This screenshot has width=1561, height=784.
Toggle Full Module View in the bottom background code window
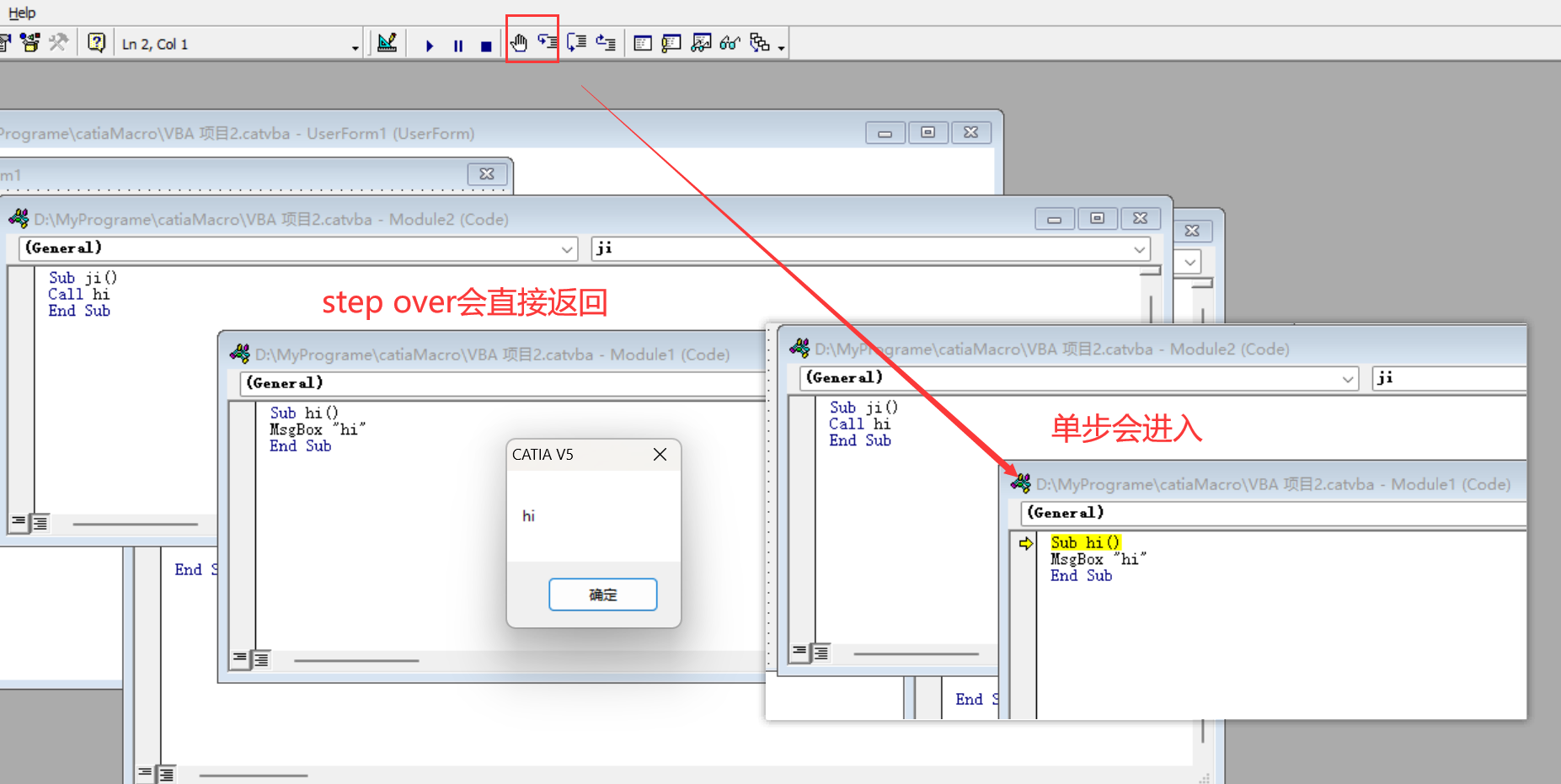pos(166,772)
